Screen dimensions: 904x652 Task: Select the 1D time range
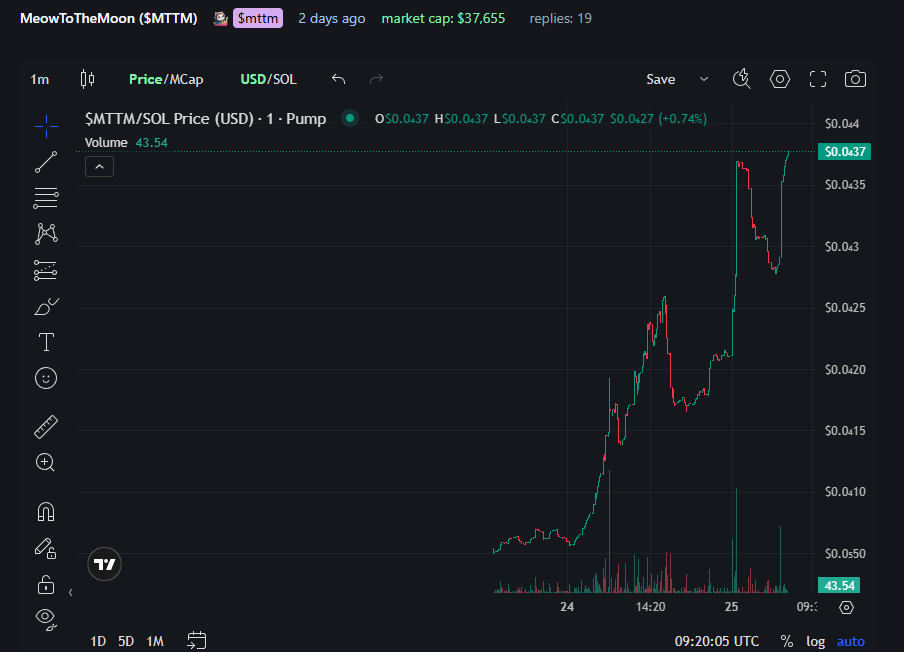pos(98,641)
